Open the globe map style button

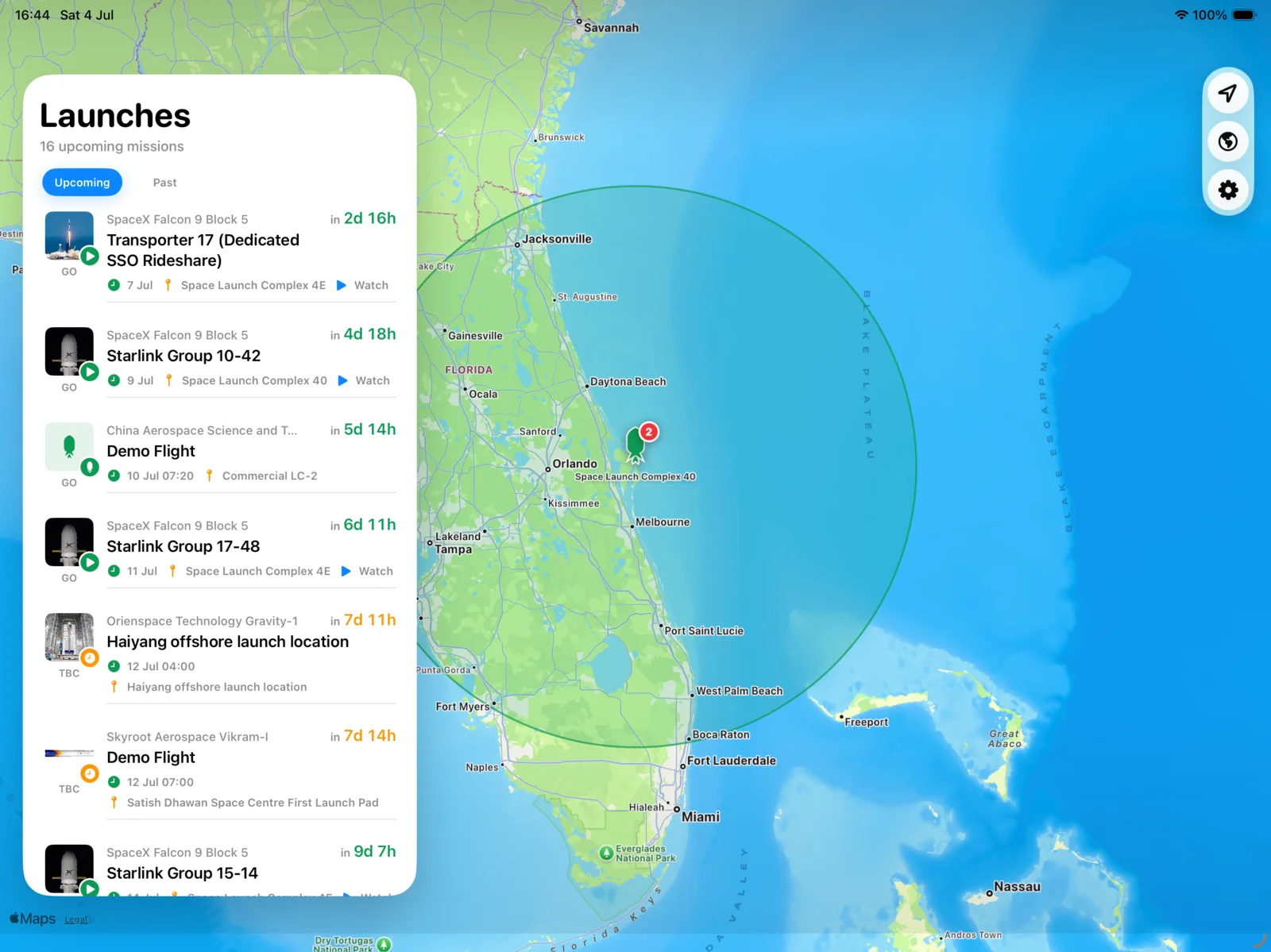point(1227,141)
